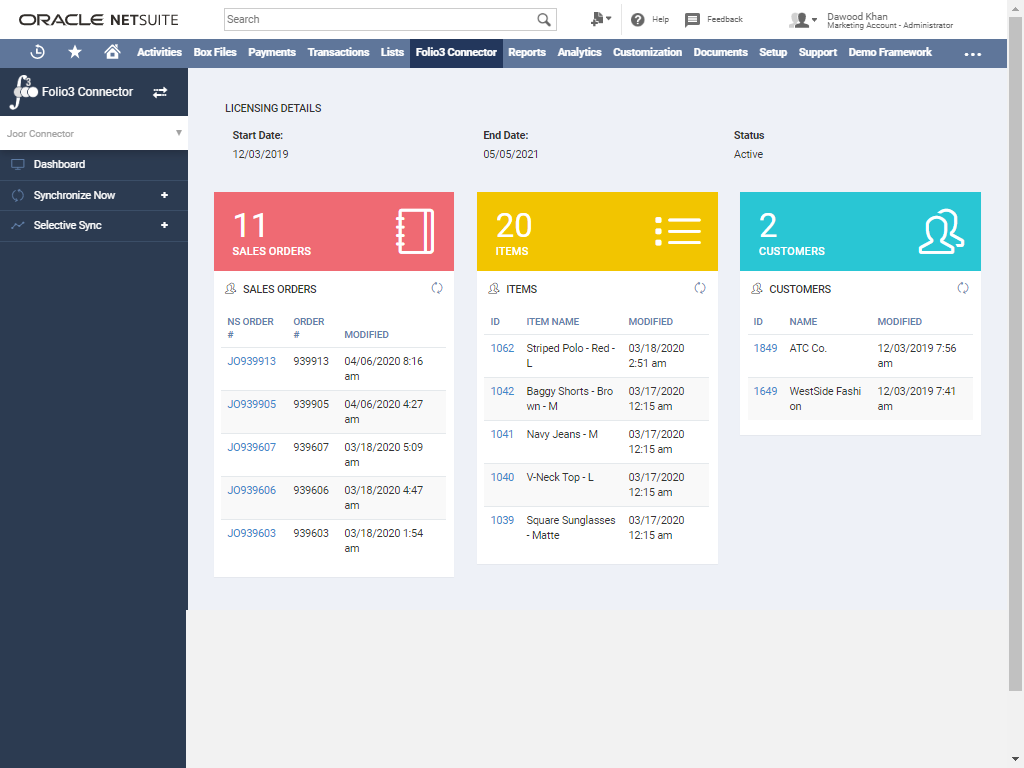Go to the Home icon
Image resolution: width=1024 pixels, height=768 pixels.
tap(112, 52)
